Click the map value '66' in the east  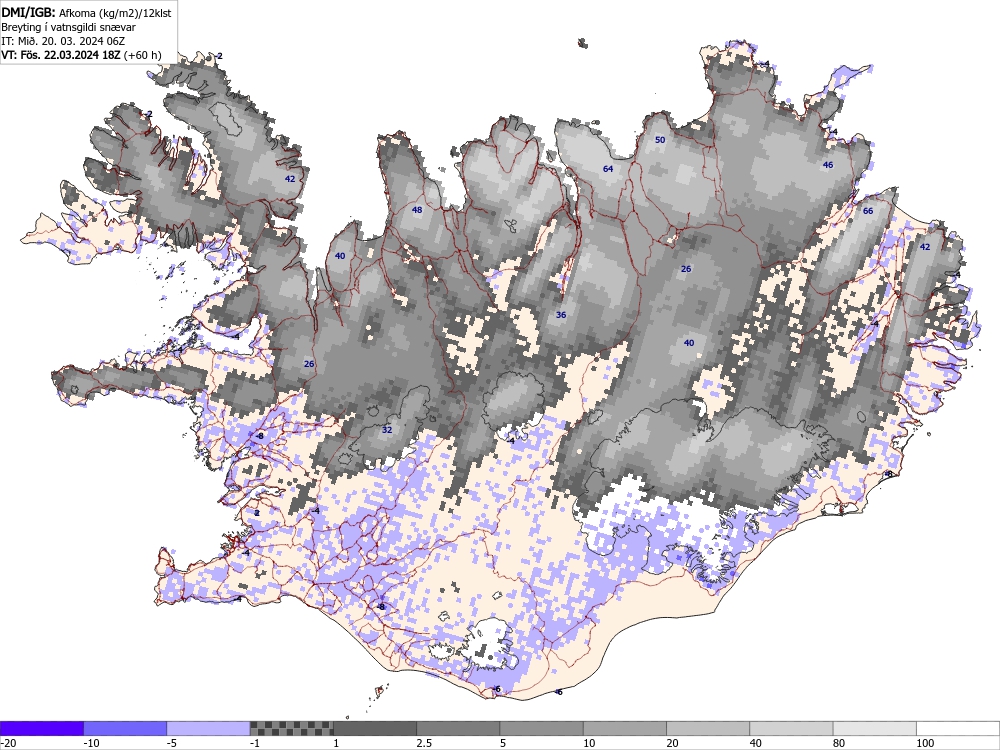(x=867, y=211)
